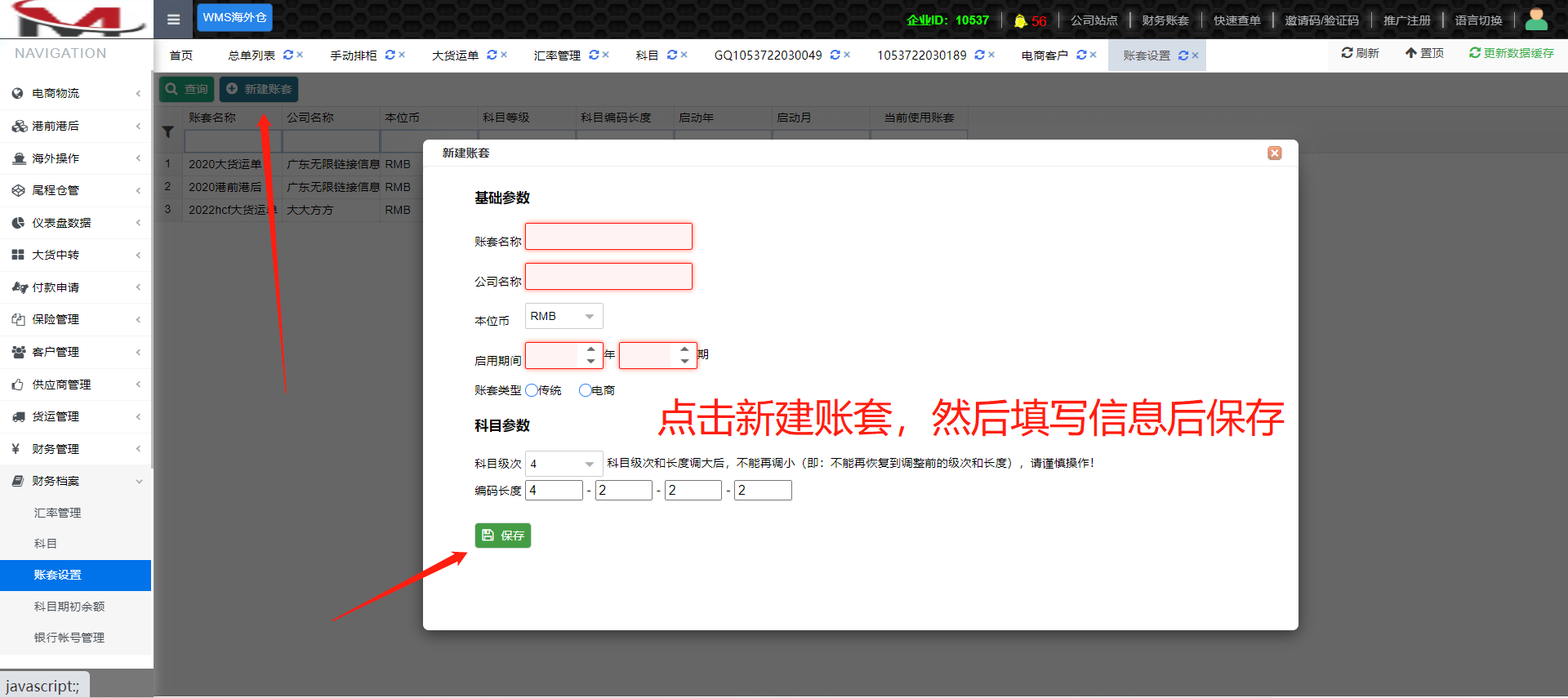
Task: Collapse the 财务档案 navigation menu
Action: (76, 481)
